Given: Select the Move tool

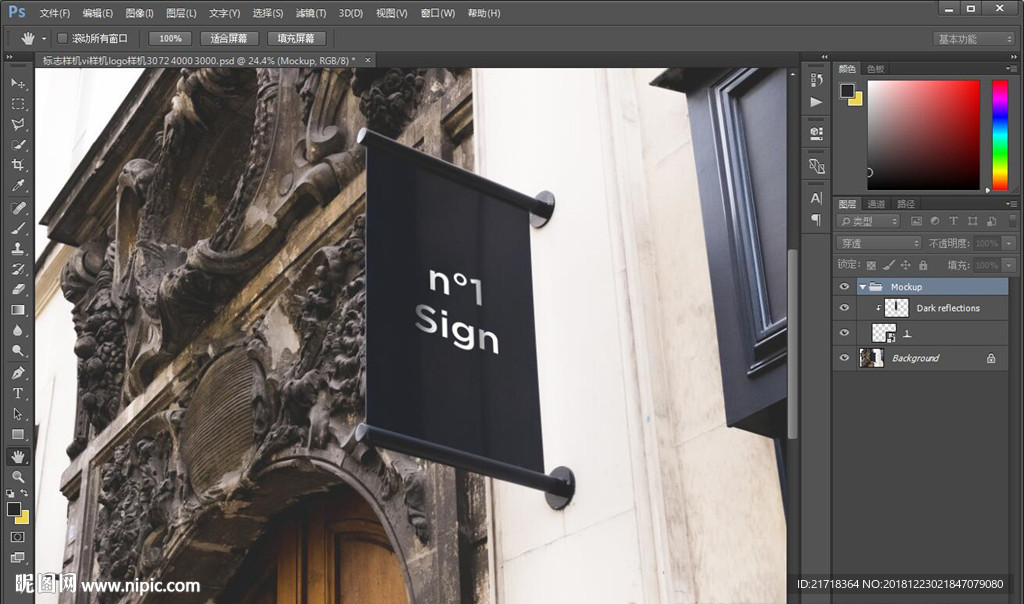Looking at the screenshot, I should 18,84.
